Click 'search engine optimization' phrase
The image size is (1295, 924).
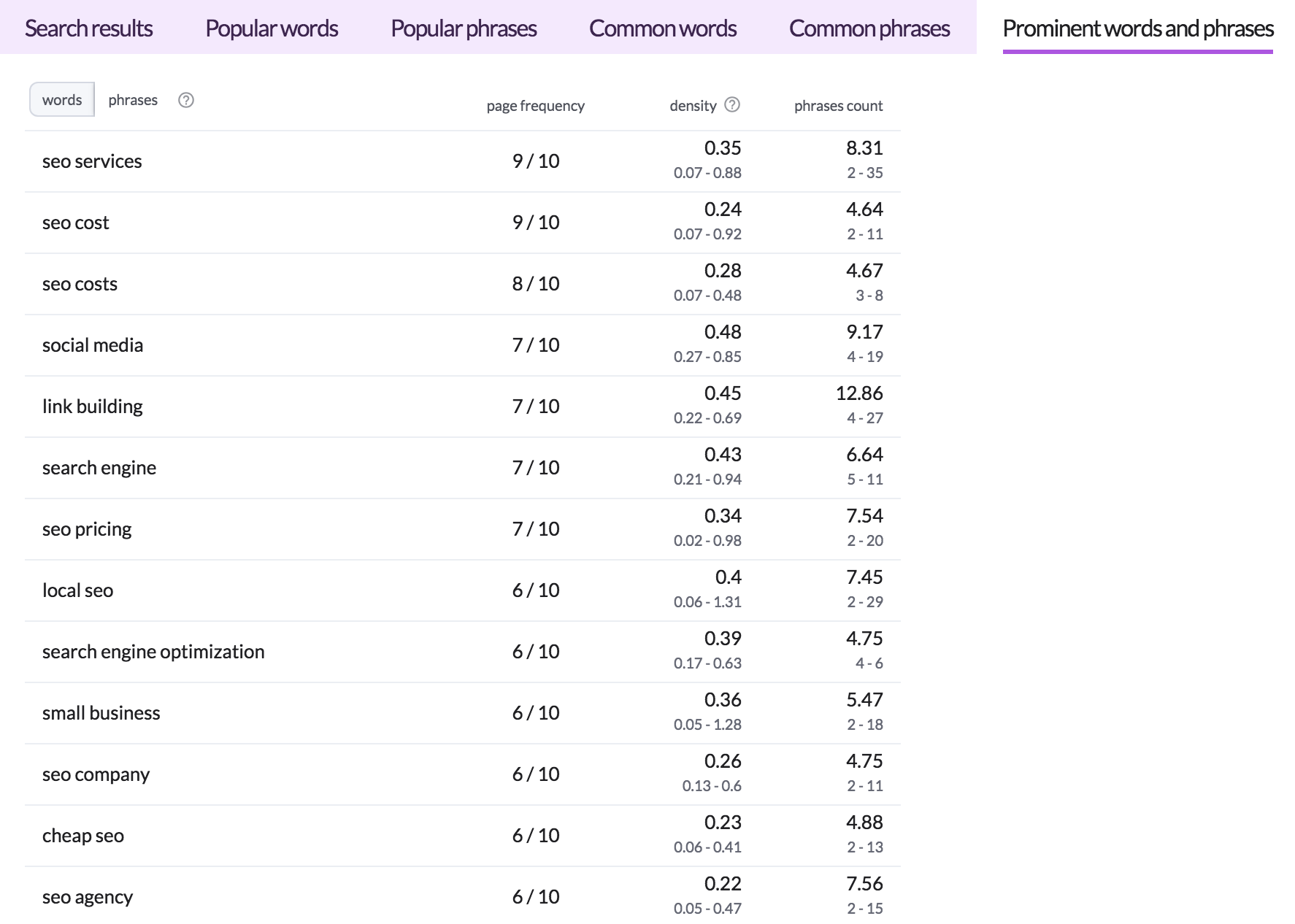pyautogui.click(x=153, y=652)
